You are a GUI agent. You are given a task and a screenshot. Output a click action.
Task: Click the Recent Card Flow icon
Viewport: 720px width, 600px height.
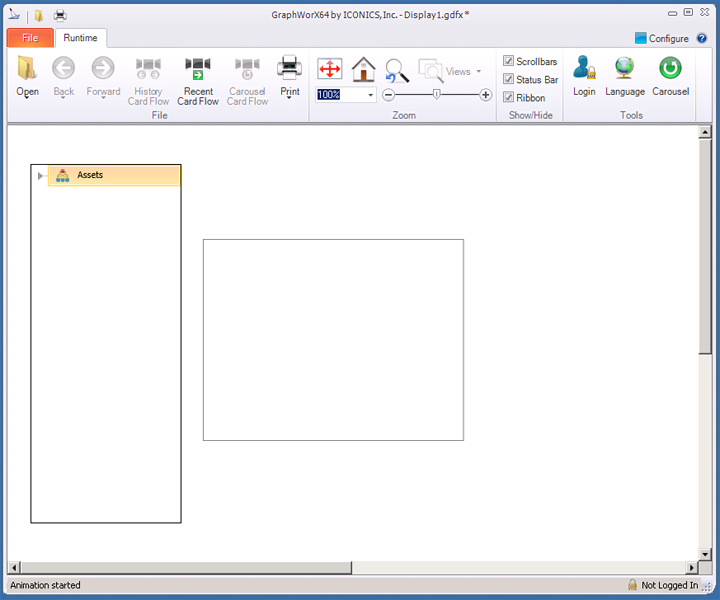coord(198,70)
